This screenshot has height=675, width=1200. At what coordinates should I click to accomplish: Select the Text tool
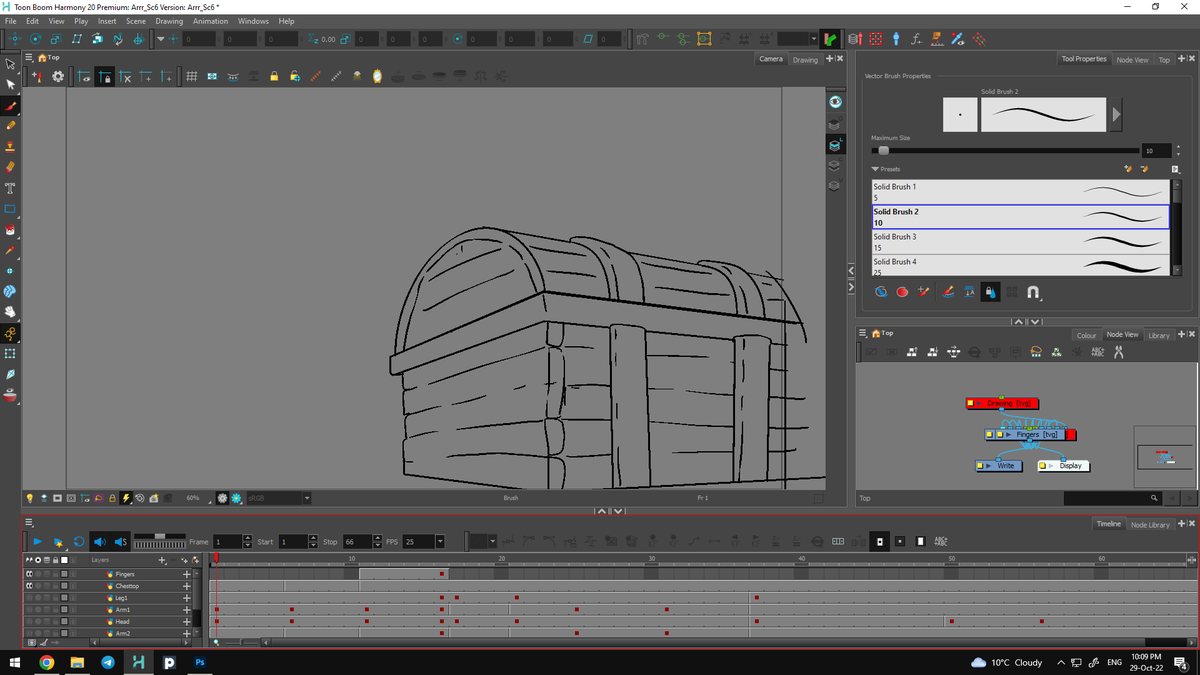tap(11, 188)
